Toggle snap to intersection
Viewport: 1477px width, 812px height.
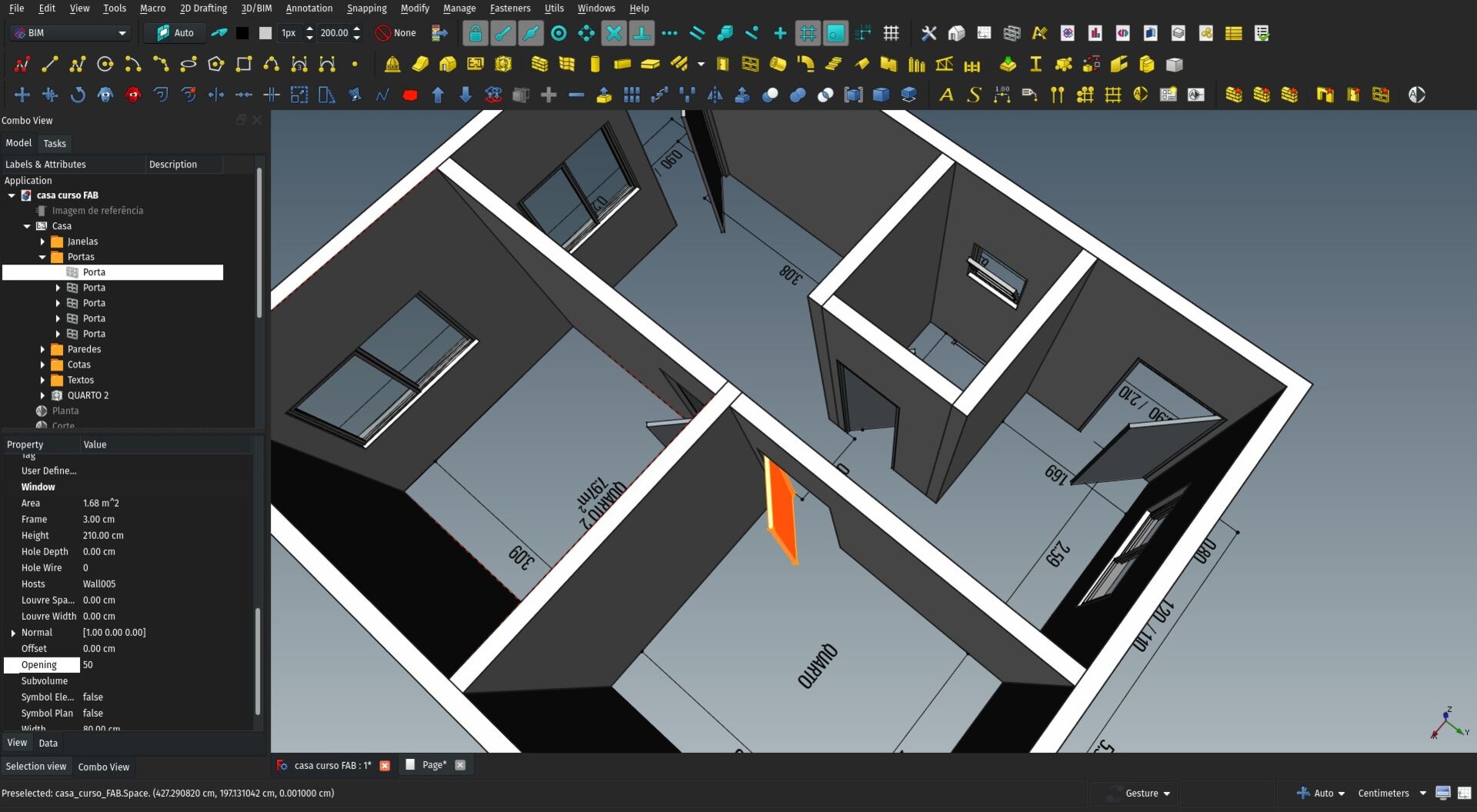click(614, 33)
